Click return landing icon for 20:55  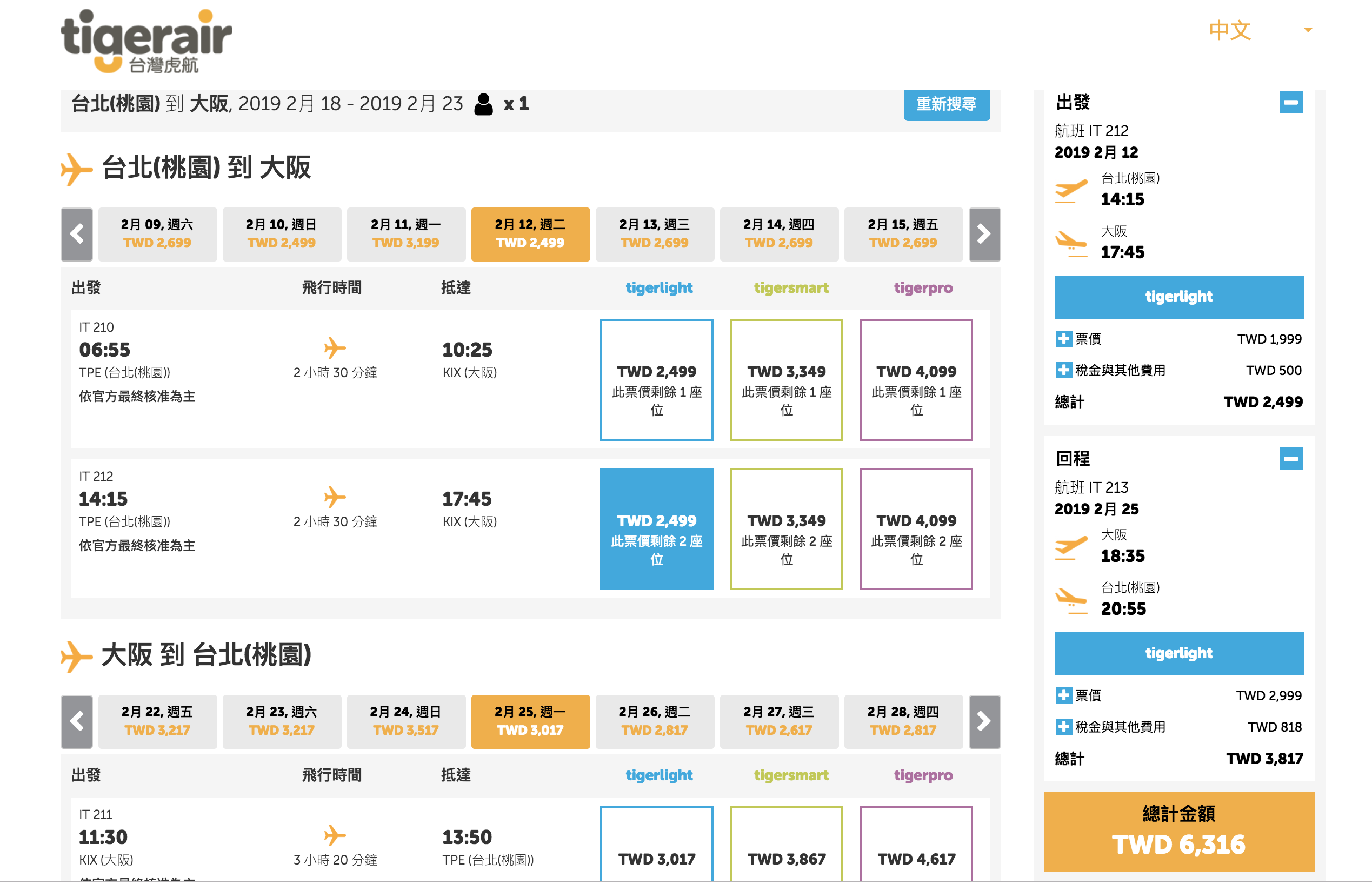(x=1071, y=601)
